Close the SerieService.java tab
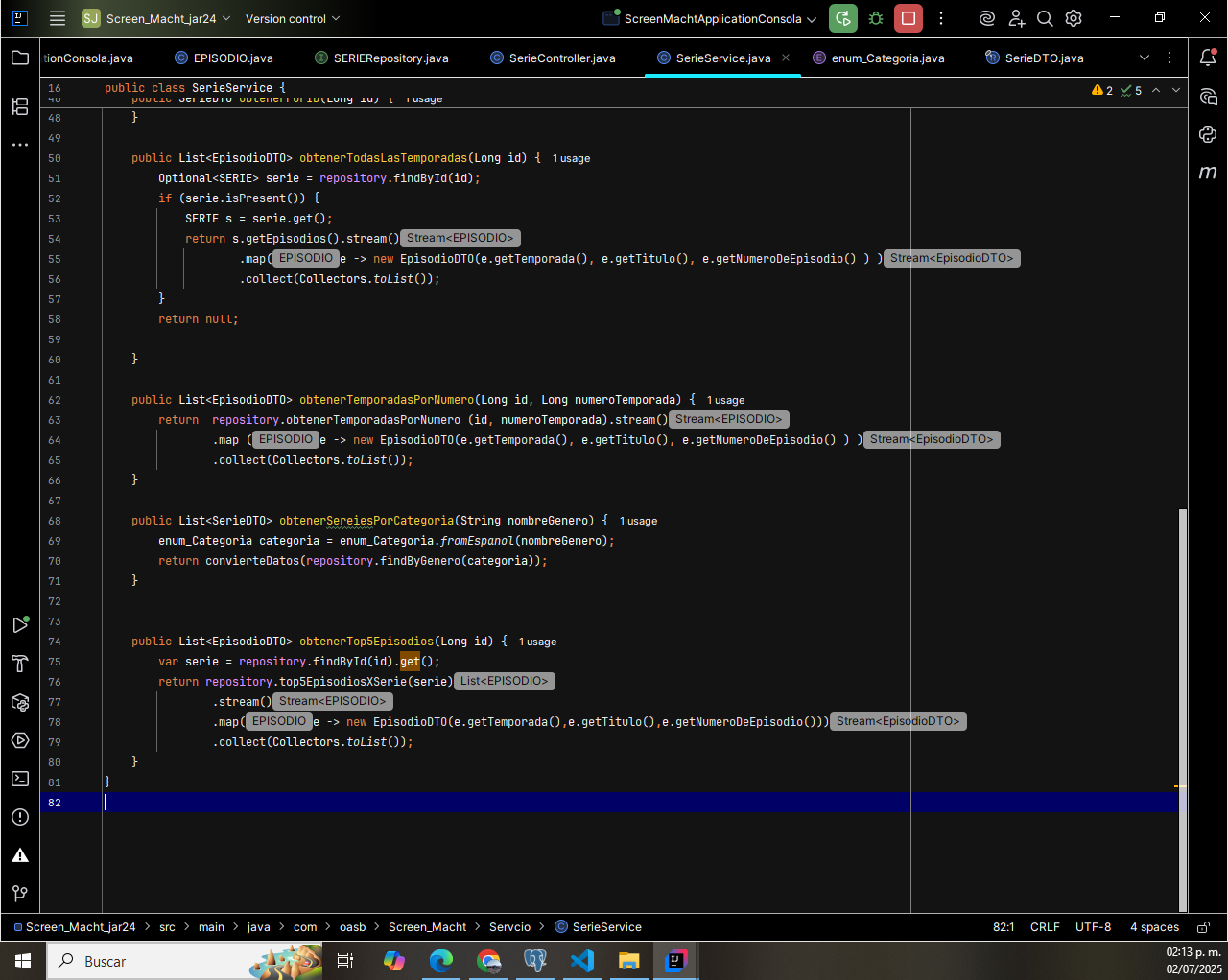This screenshot has width=1228, height=980. pos(786,58)
